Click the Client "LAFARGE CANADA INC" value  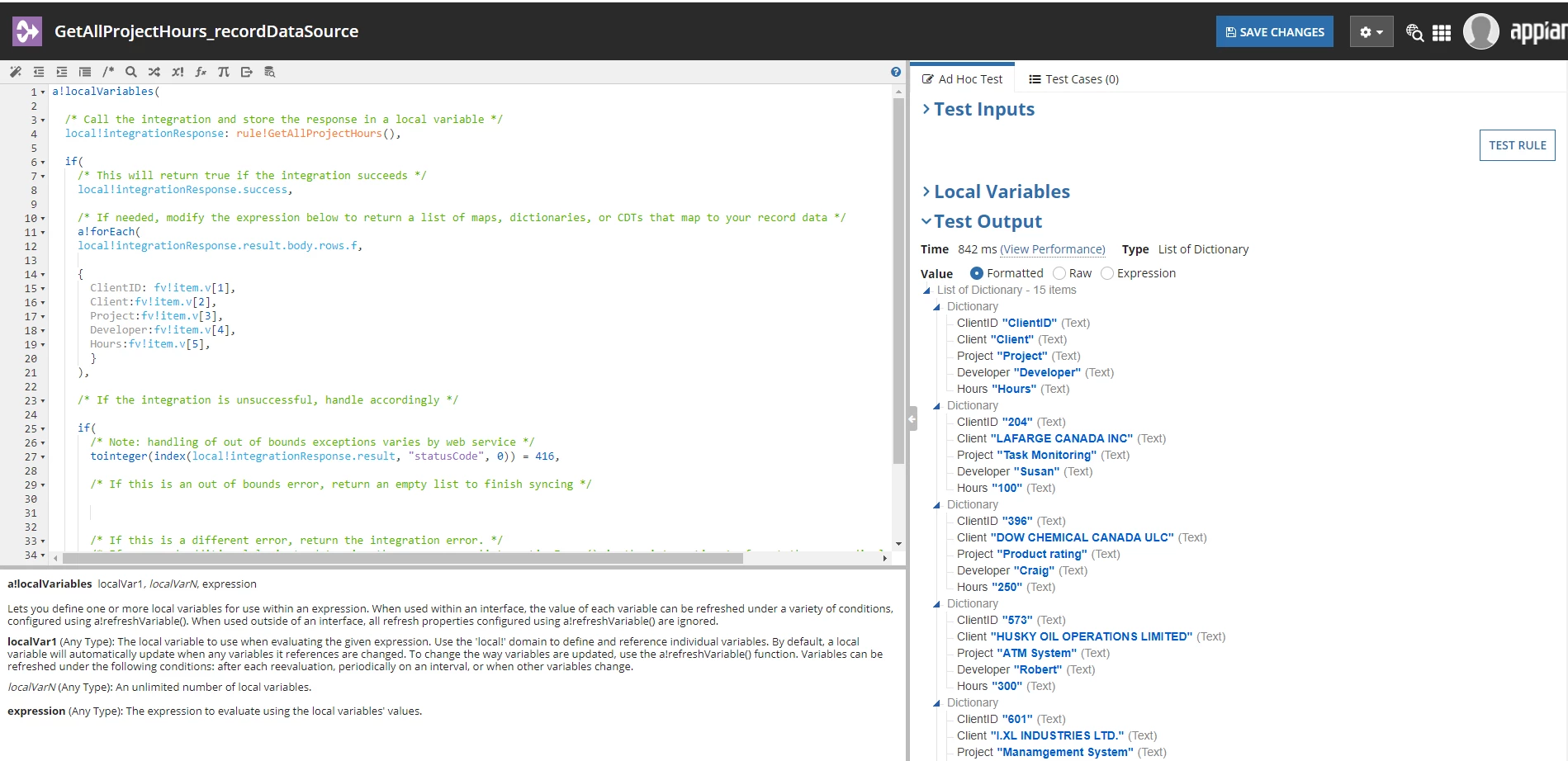tap(1061, 438)
